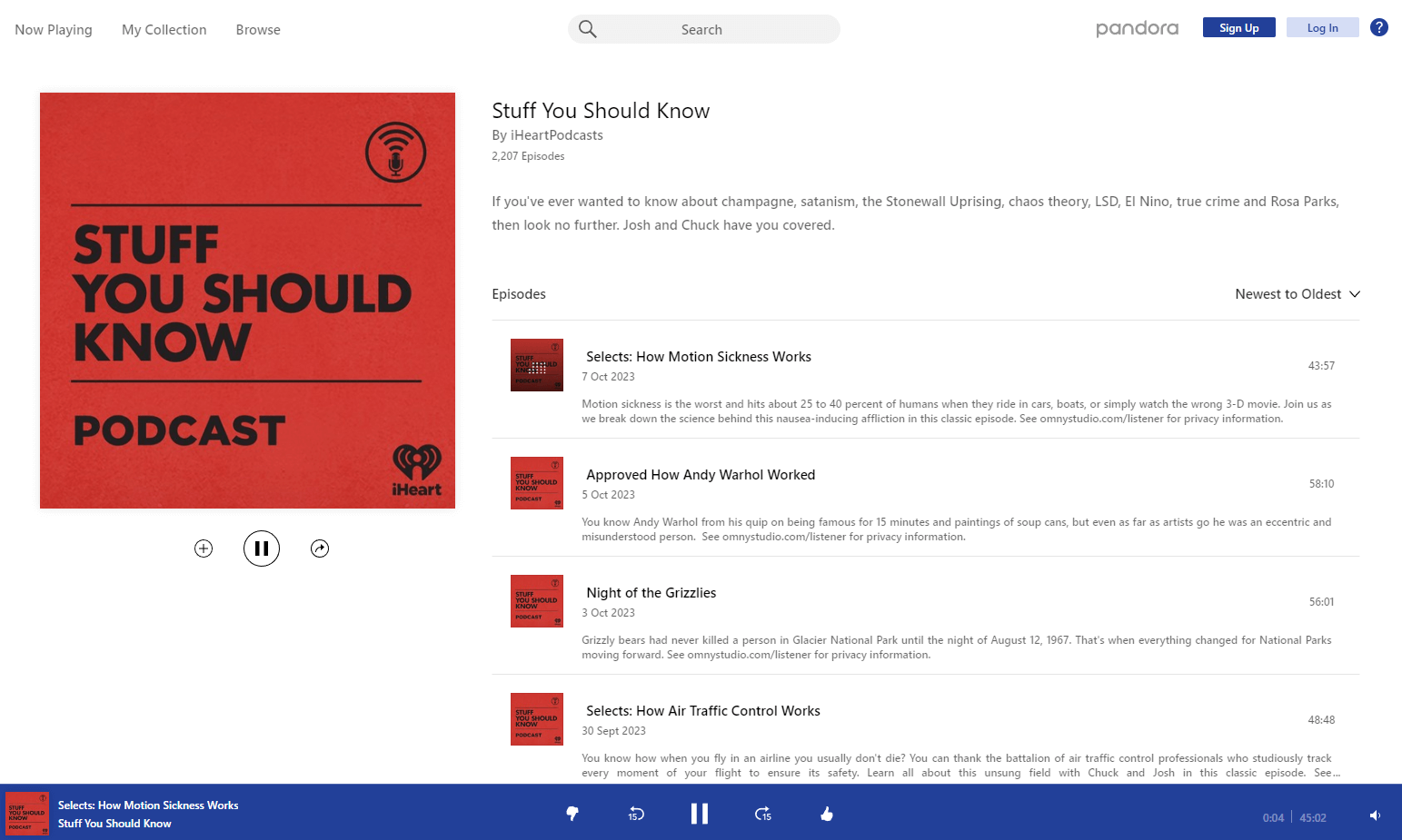Open My Collection tab

164,30
